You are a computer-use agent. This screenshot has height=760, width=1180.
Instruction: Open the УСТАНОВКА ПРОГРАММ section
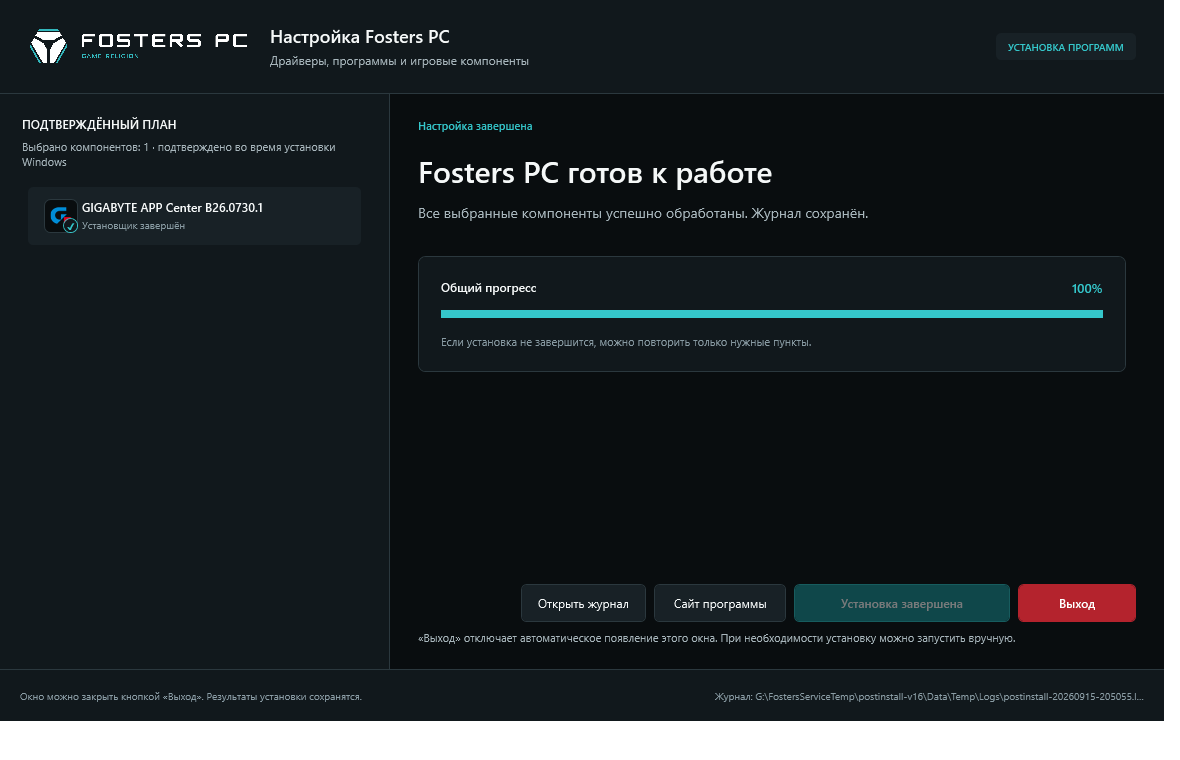1065,47
